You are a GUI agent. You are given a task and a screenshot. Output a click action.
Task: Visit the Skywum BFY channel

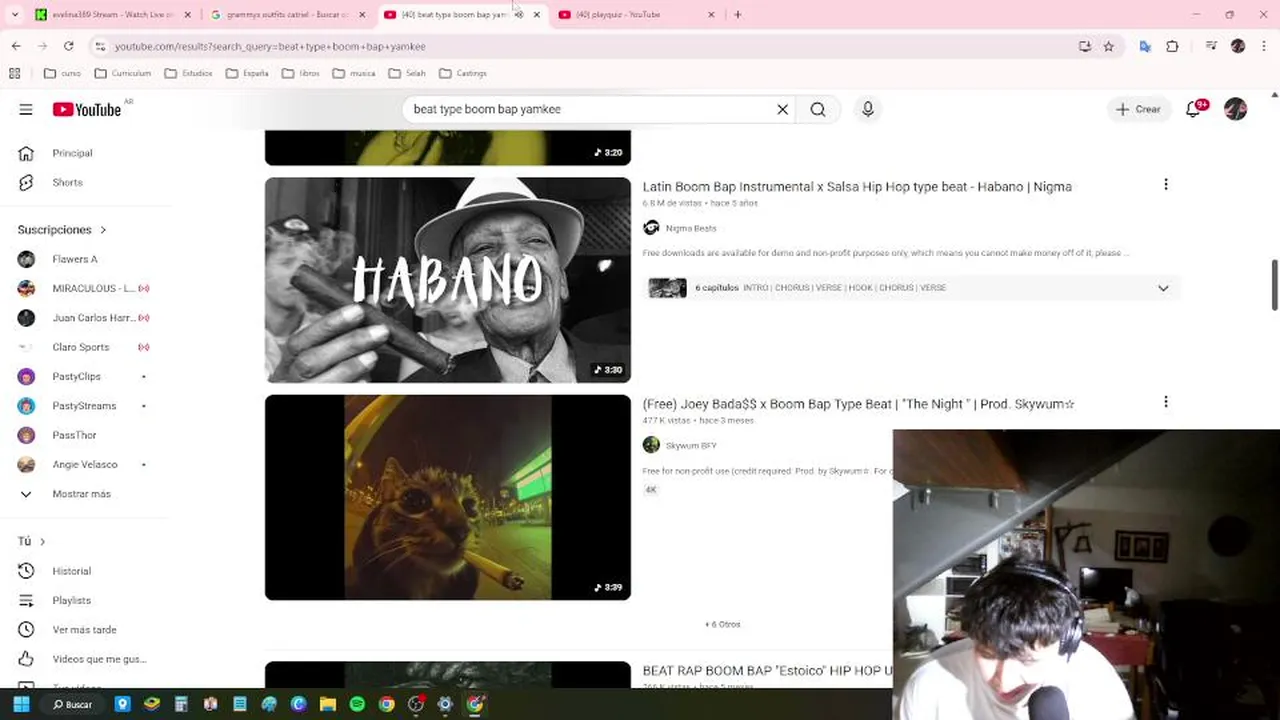tap(691, 445)
